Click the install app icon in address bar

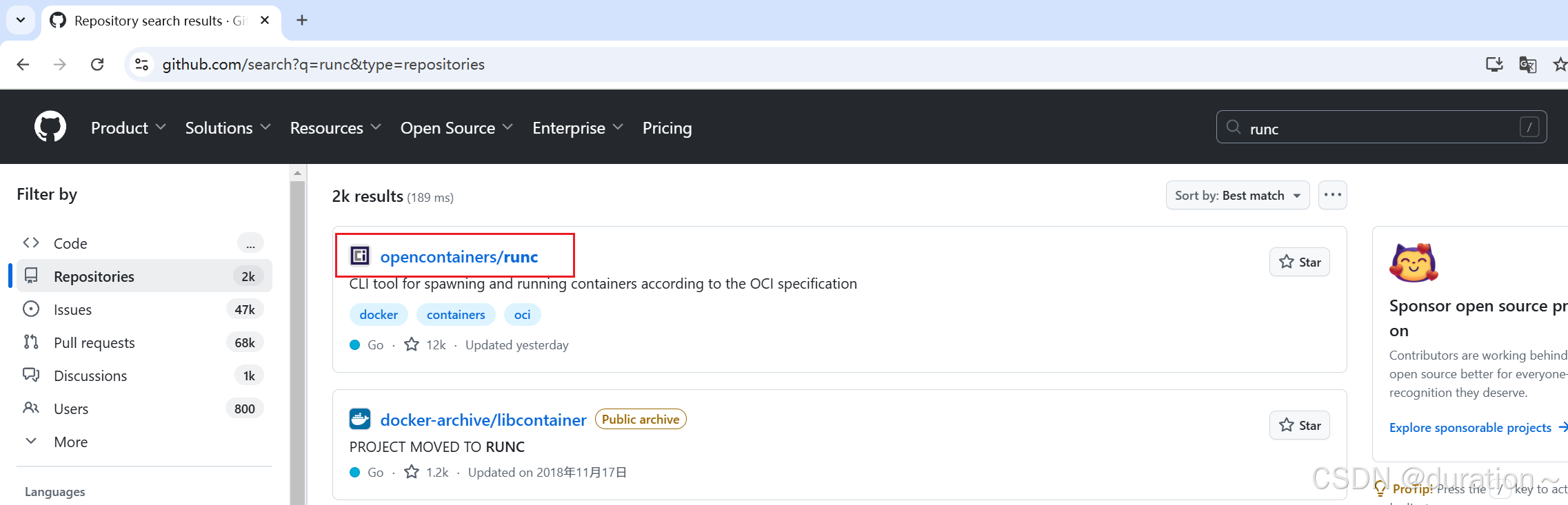click(1494, 64)
